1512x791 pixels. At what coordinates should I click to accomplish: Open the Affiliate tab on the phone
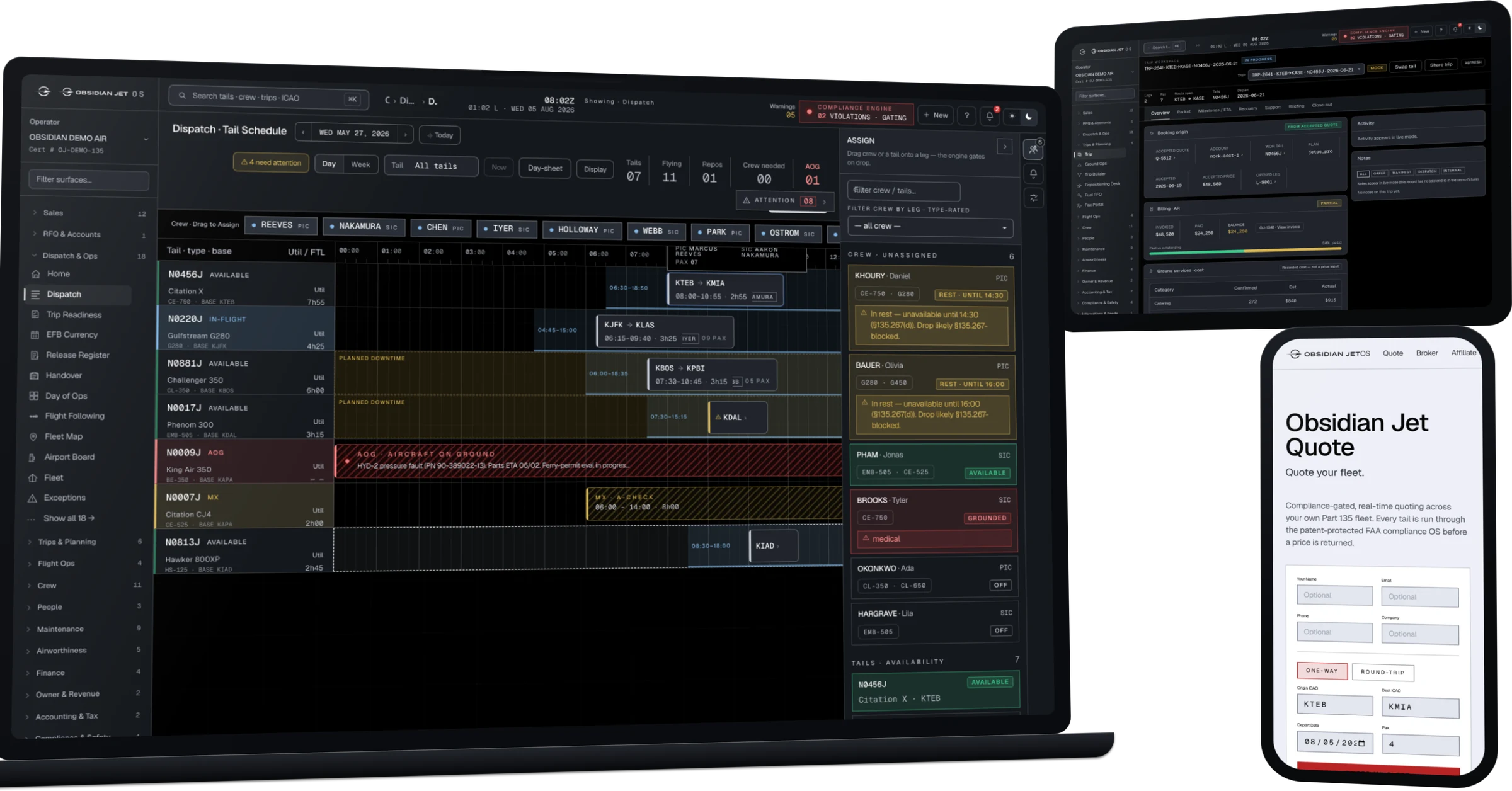point(1463,353)
